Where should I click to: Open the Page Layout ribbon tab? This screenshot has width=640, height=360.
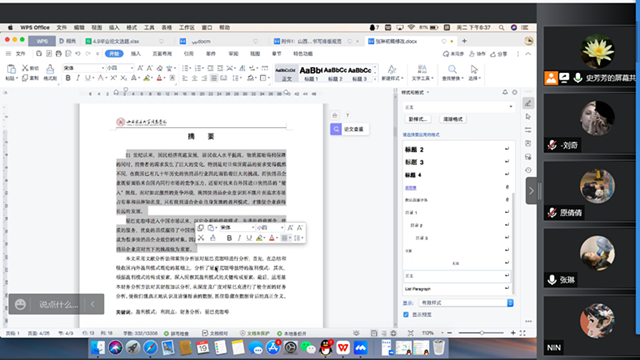coord(162,53)
